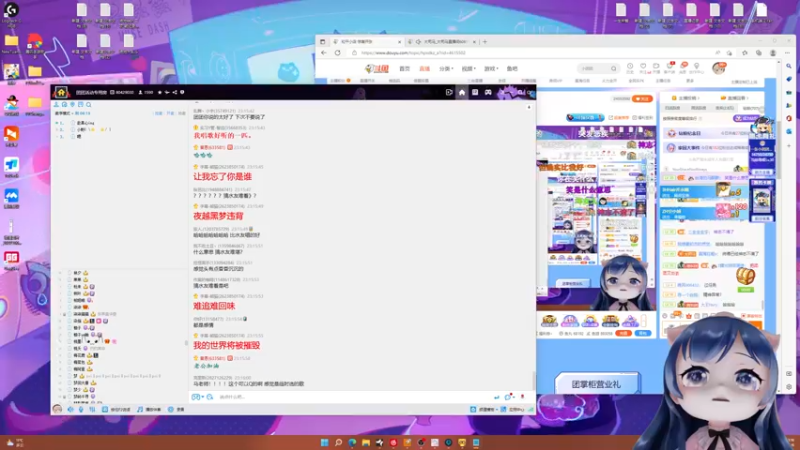
Task: Click the YY chat scrollbar
Action: pyautogui.click(x=533, y=380)
